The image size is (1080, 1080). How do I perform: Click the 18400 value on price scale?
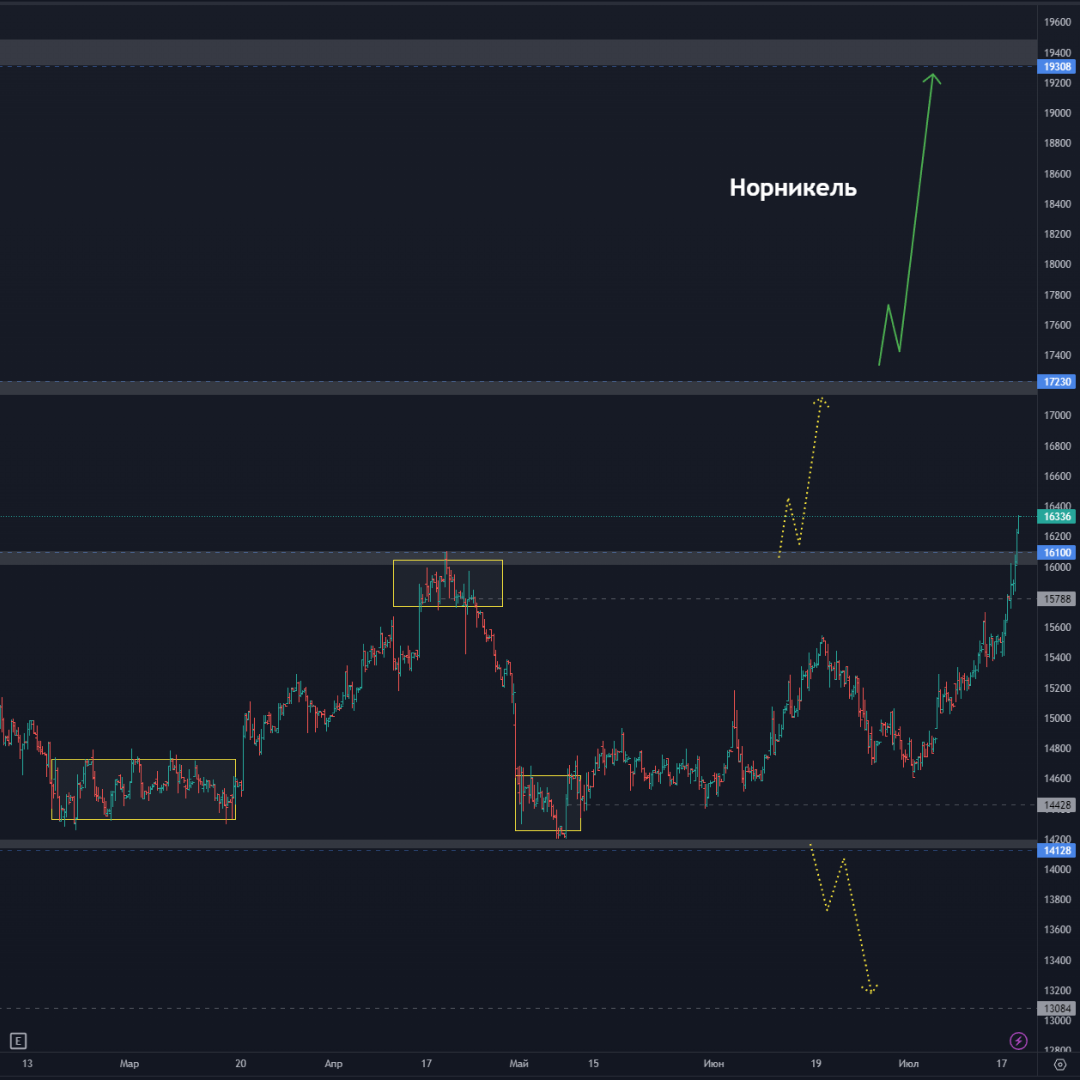click(x=1057, y=204)
